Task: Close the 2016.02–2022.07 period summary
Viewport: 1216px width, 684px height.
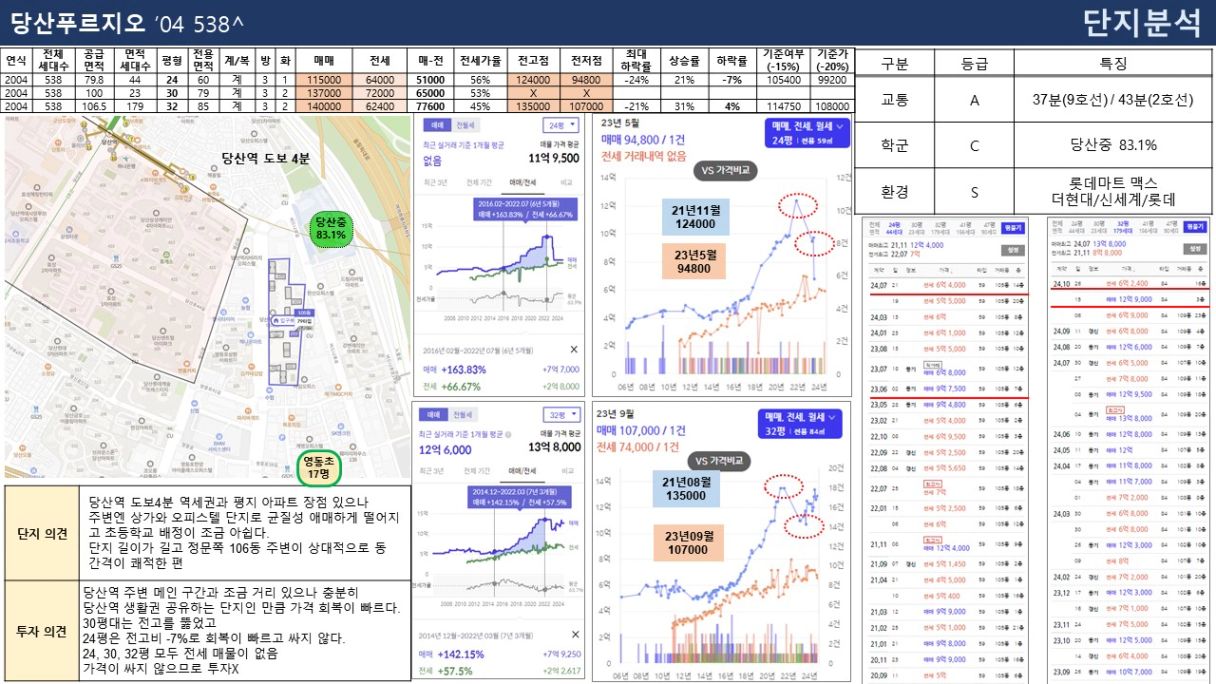Action: click(x=573, y=349)
